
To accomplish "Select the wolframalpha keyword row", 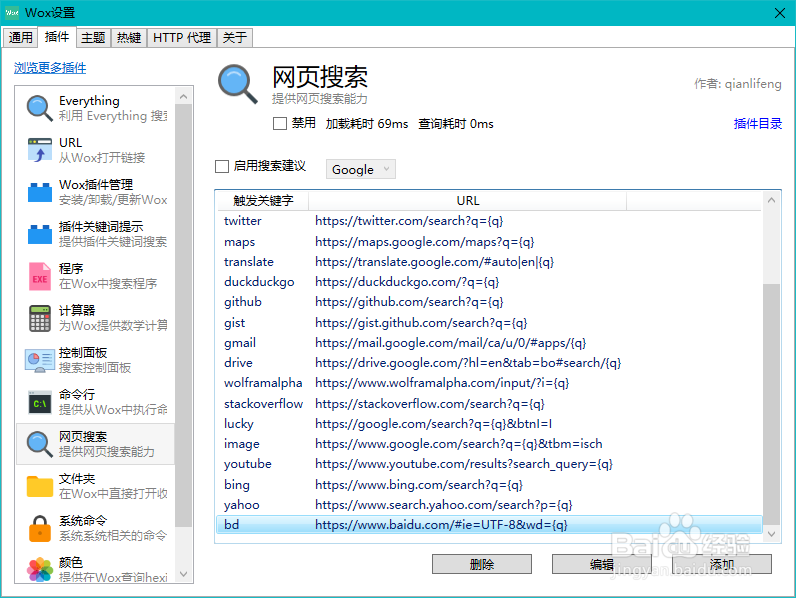I will [x=489, y=383].
